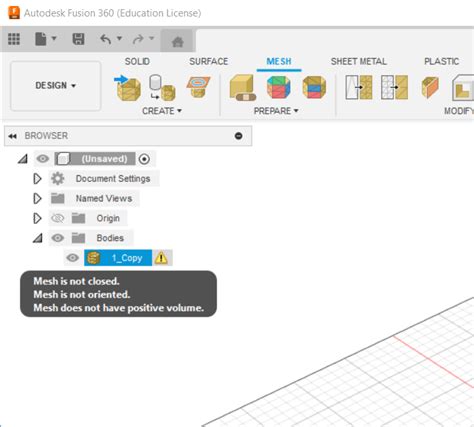Click the Shell mesh tool icon

(x=463, y=87)
